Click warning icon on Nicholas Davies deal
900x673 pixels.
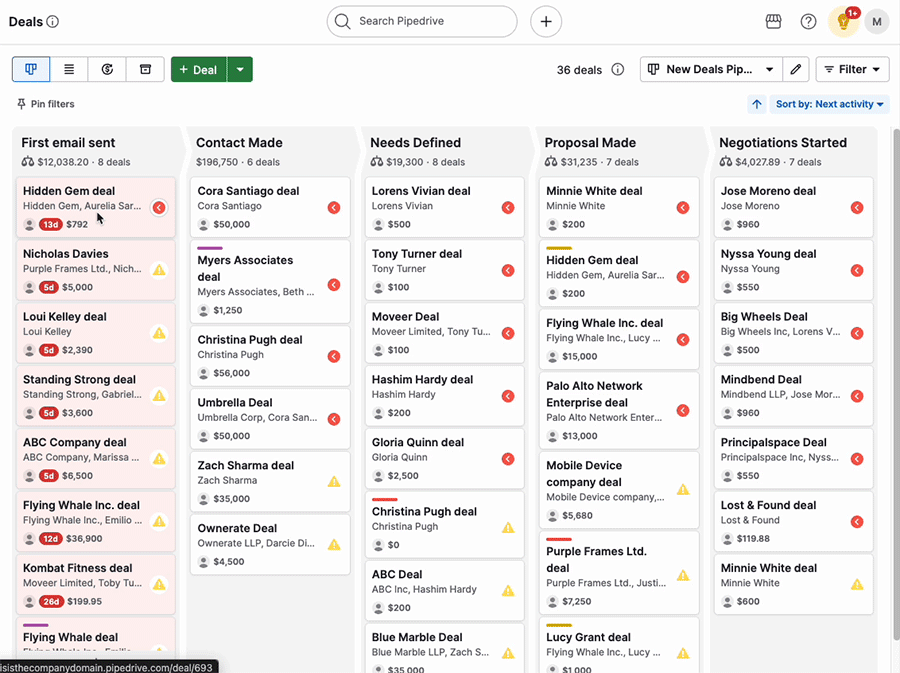tap(159, 270)
